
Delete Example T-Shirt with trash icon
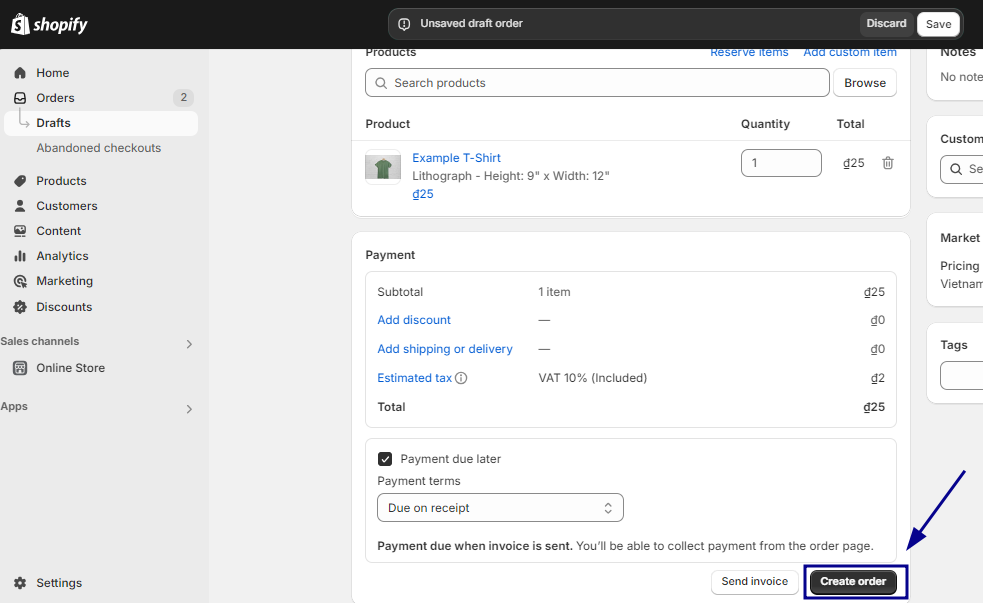tap(888, 163)
